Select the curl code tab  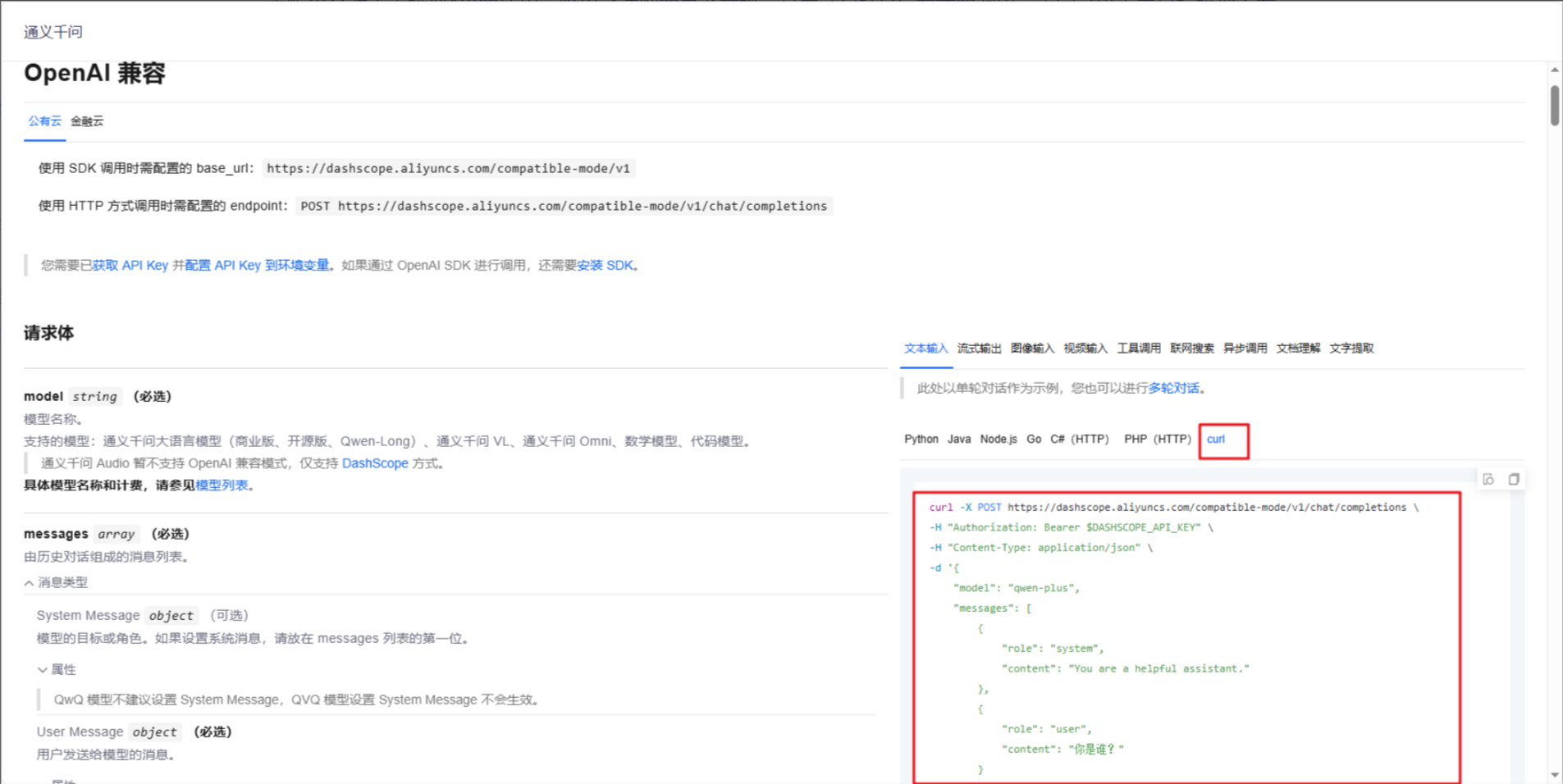pyautogui.click(x=1216, y=440)
